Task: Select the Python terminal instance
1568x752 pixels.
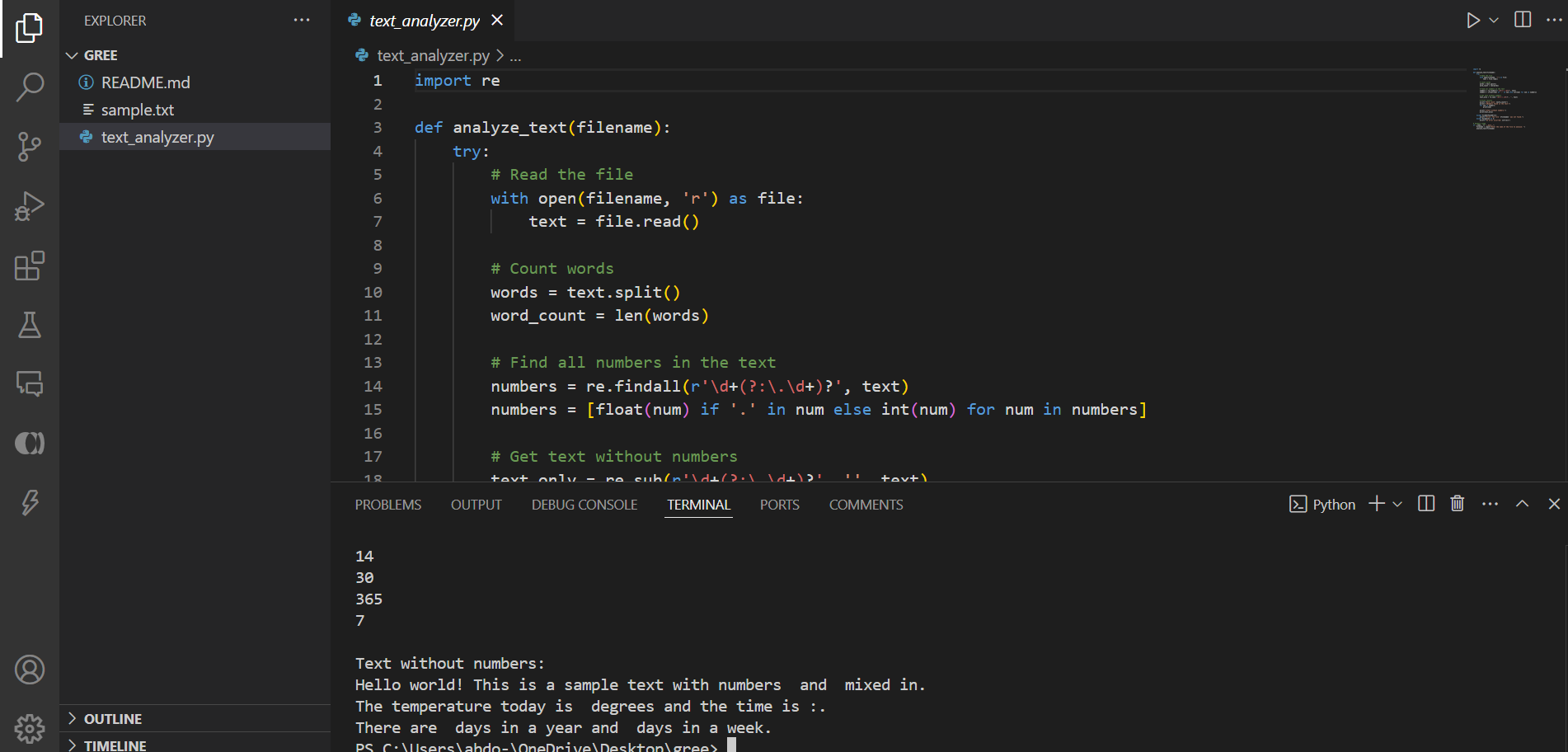Action: (1322, 505)
